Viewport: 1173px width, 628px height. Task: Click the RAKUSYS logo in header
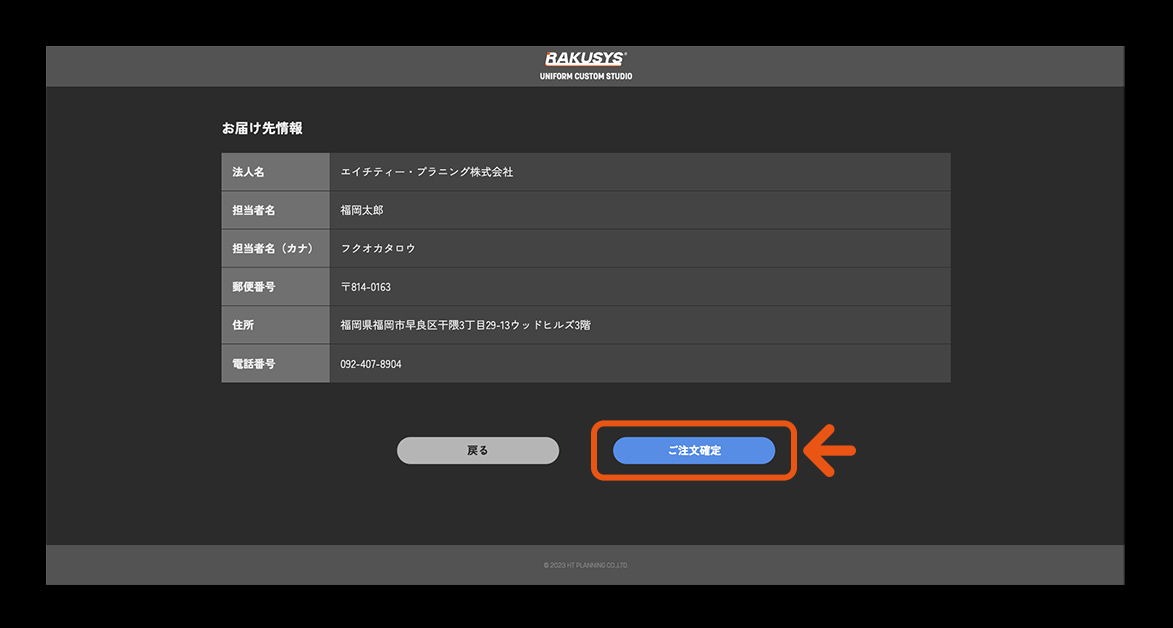(585, 59)
